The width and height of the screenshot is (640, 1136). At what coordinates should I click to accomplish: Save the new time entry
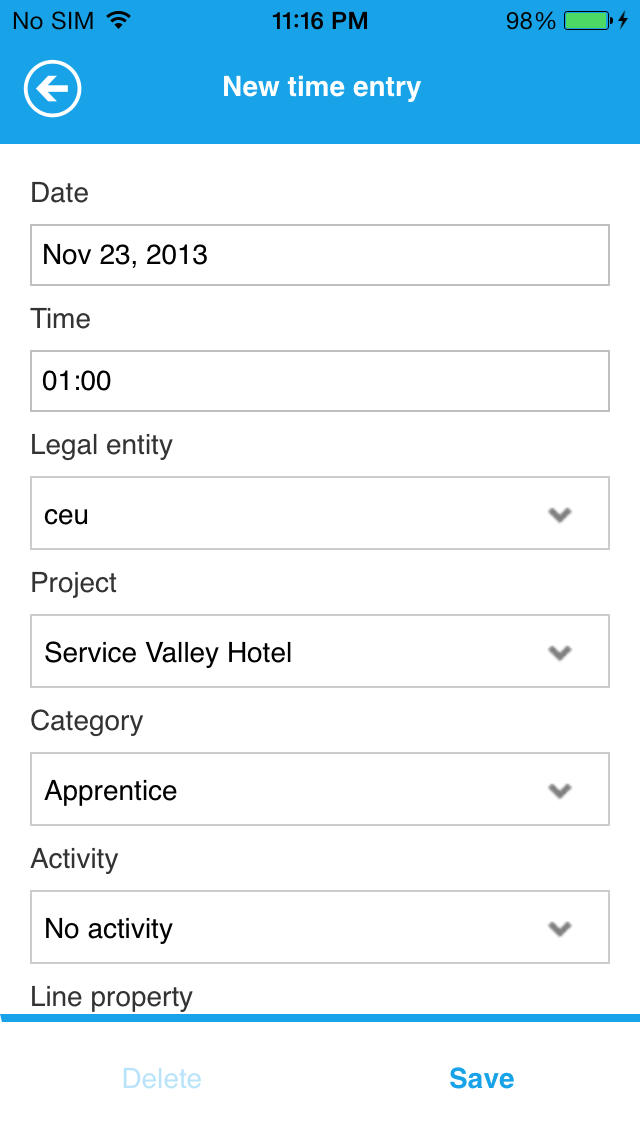[x=481, y=1078]
